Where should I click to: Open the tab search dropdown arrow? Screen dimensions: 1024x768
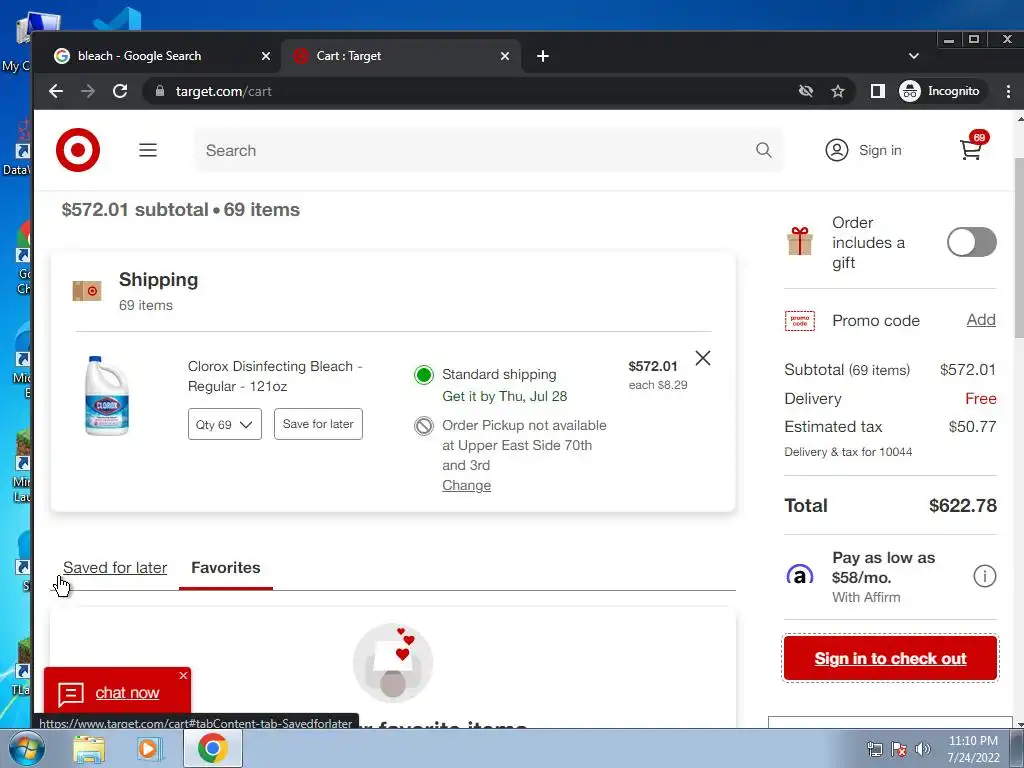tap(914, 56)
